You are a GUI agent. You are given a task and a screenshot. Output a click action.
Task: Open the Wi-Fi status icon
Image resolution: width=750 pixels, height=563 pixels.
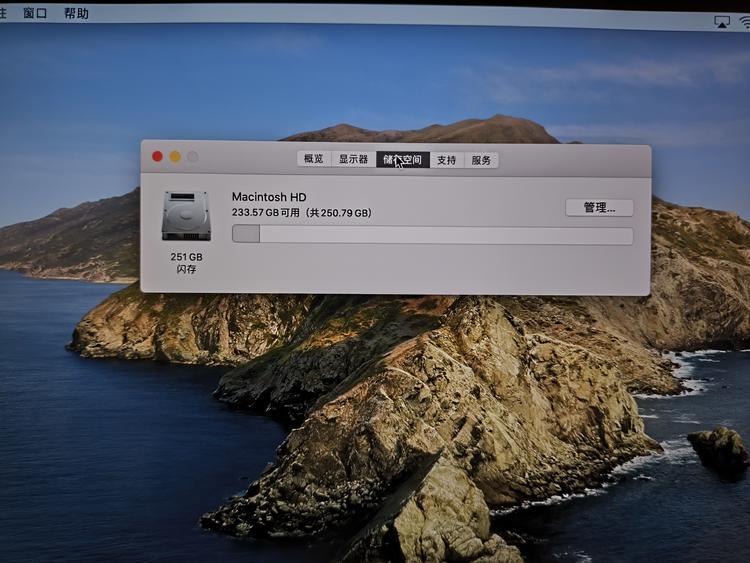tap(744, 21)
